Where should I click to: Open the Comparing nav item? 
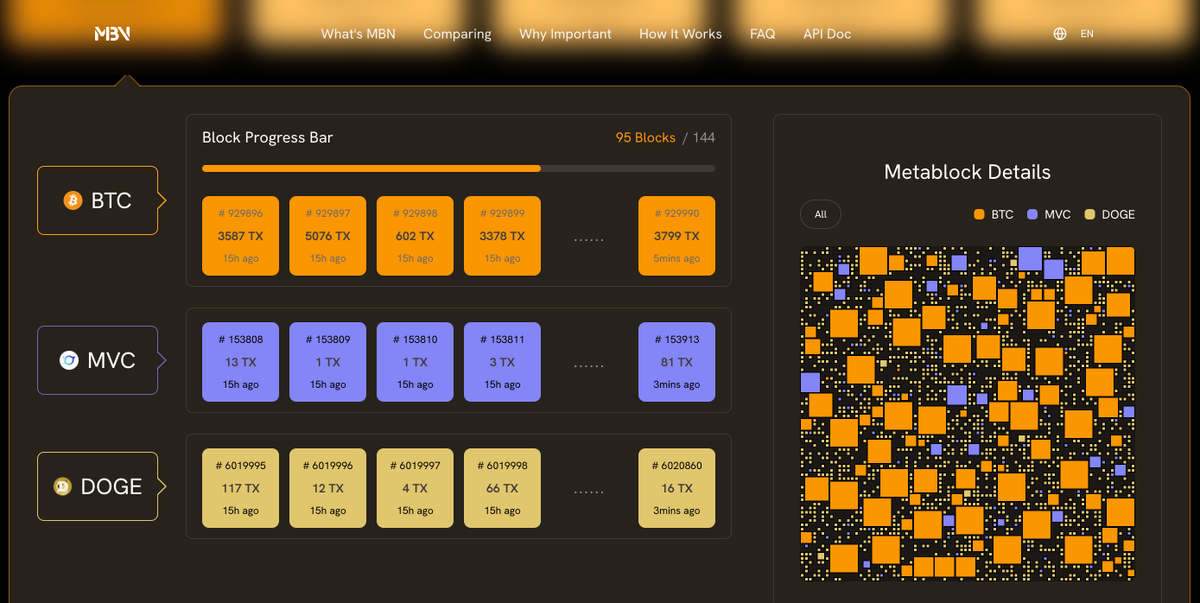tap(457, 33)
